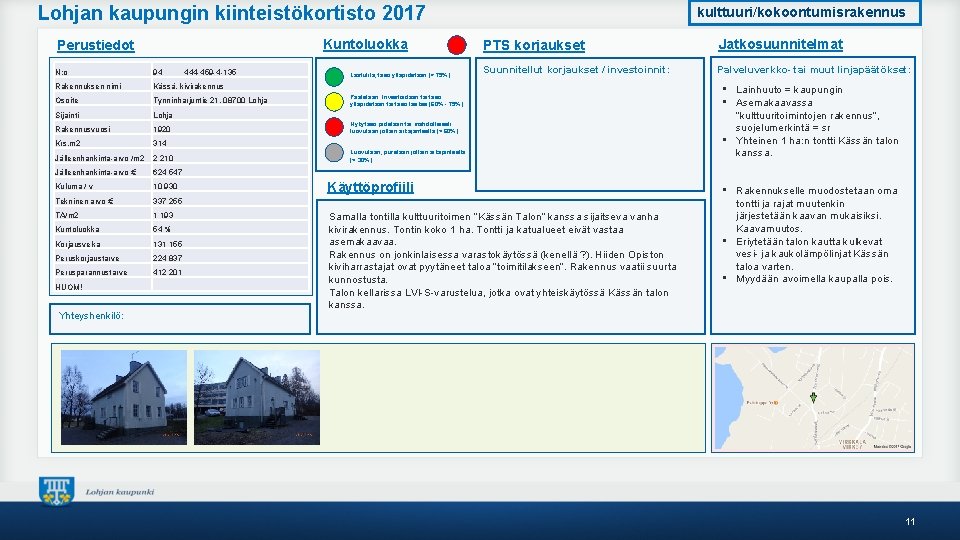Select the green circle in the Kuntoluokka legend
This screenshot has height=540, width=960.
click(x=334, y=77)
